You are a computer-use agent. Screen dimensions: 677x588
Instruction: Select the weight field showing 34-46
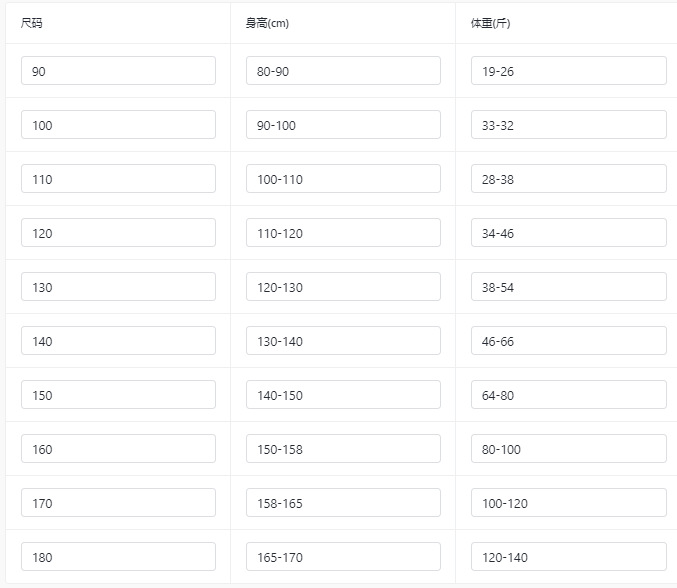click(569, 233)
